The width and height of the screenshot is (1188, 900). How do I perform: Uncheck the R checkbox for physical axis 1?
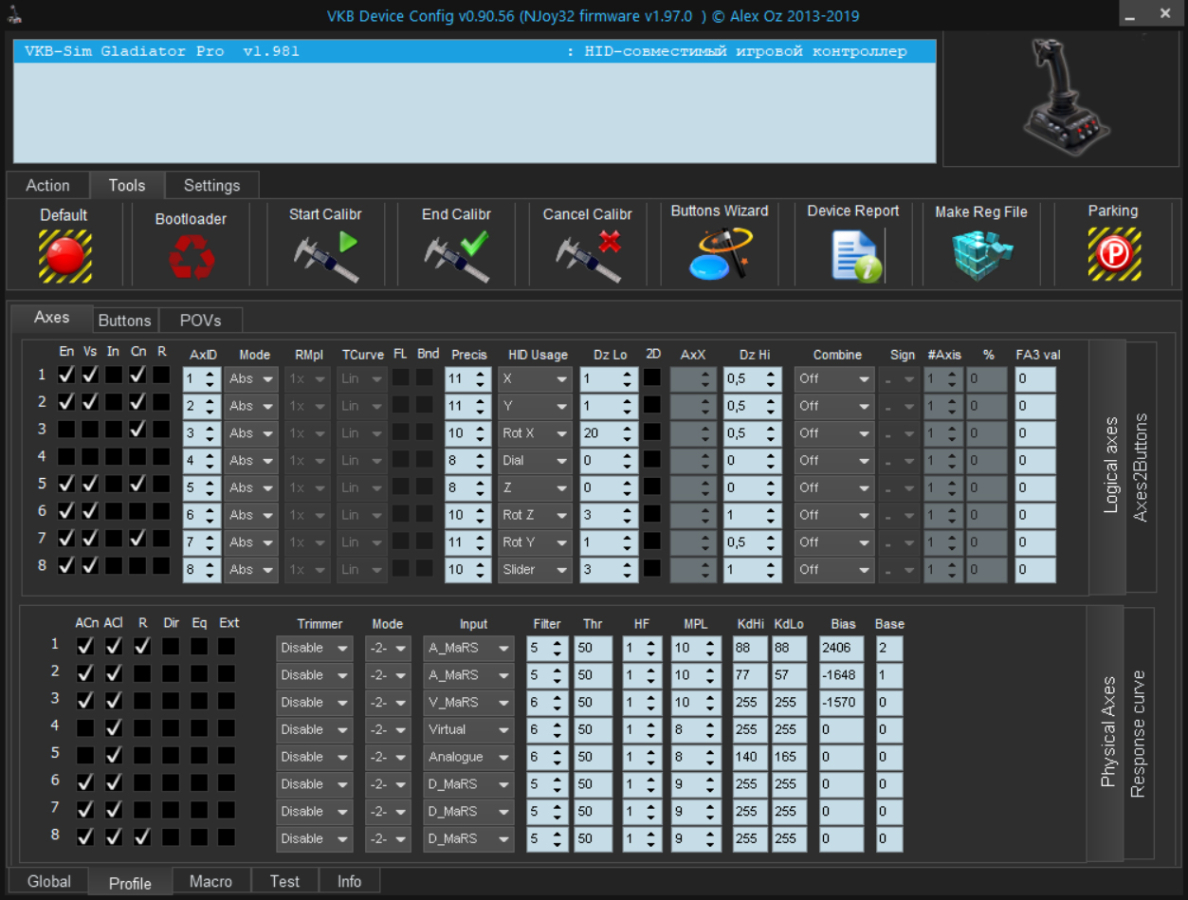142,646
